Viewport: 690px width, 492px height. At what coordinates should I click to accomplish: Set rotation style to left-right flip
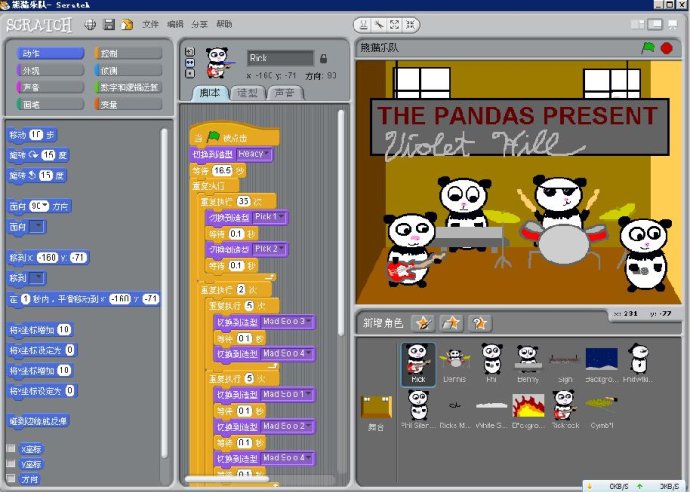pos(190,63)
